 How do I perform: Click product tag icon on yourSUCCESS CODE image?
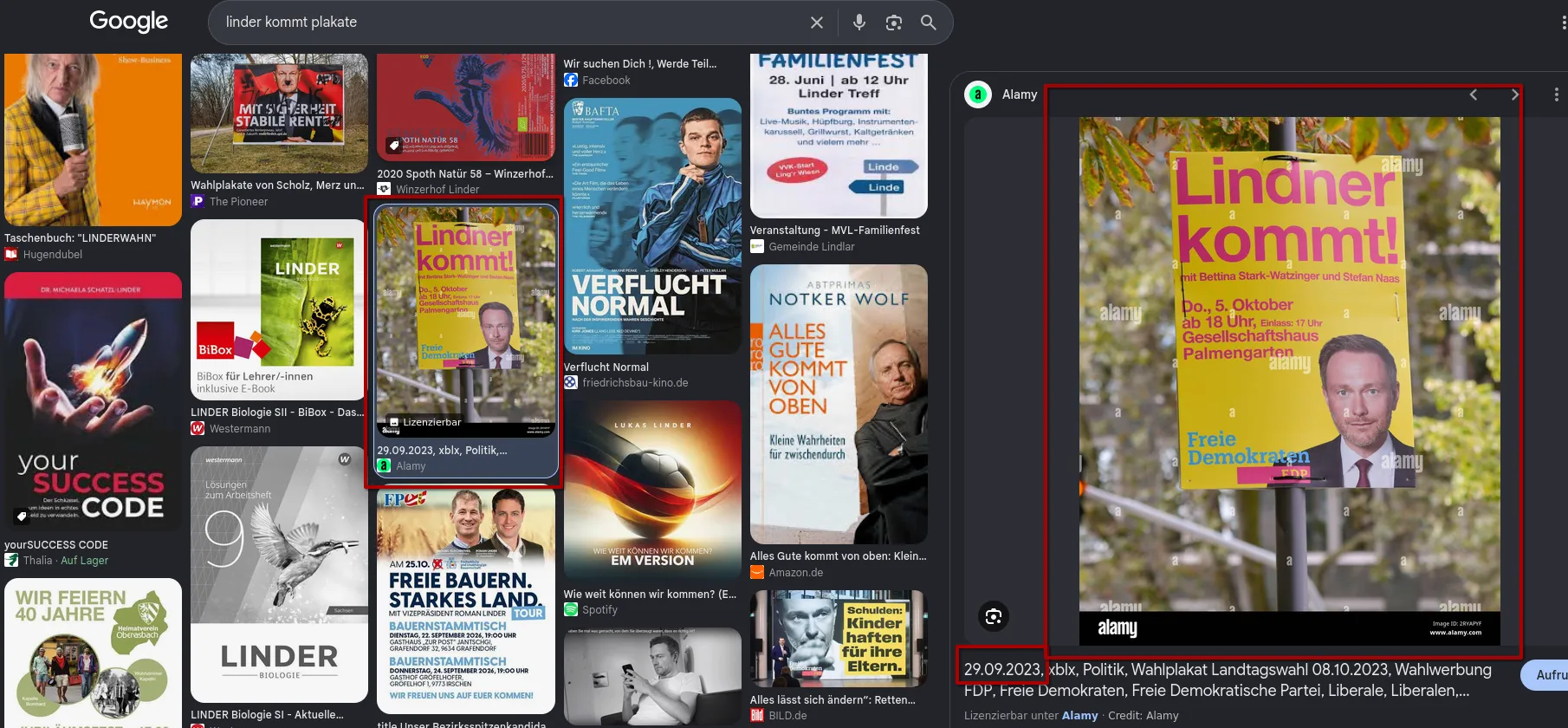click(x=21, y=517)
